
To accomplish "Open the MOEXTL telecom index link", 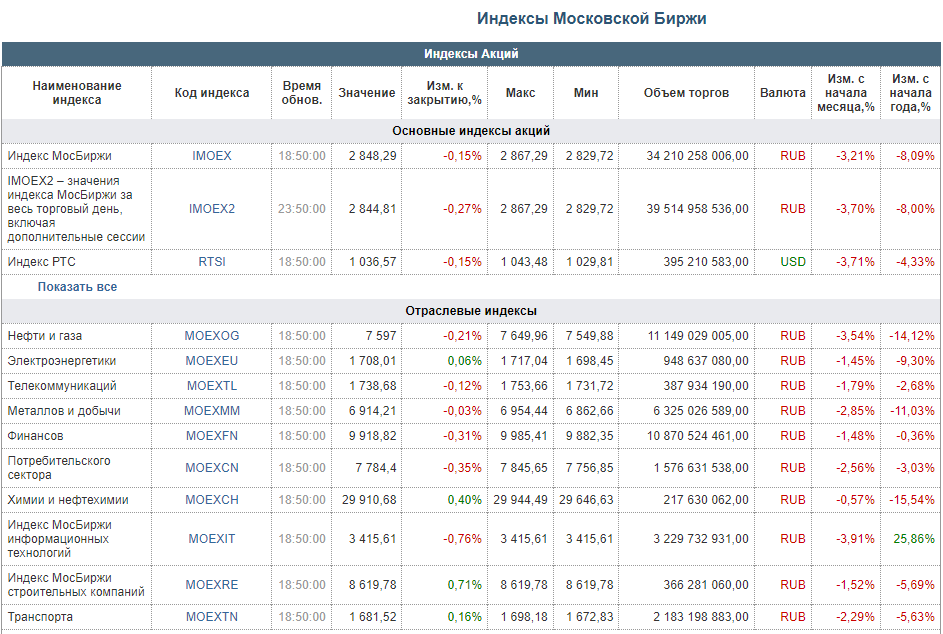I will [x=212, y=386].
